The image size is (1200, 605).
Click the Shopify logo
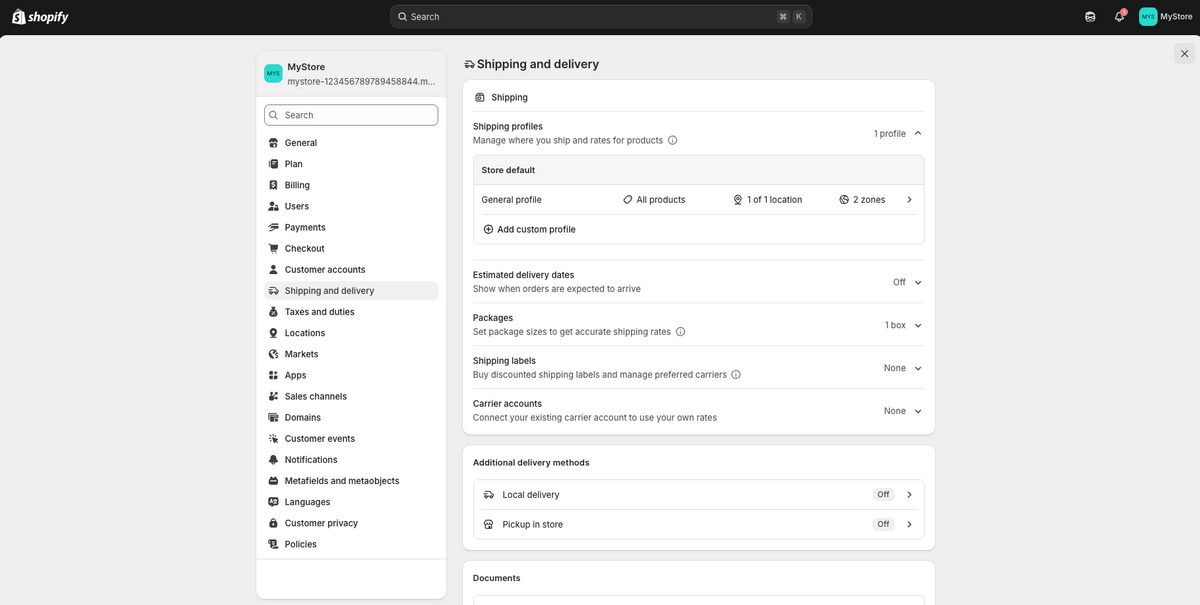click(40, 16)
